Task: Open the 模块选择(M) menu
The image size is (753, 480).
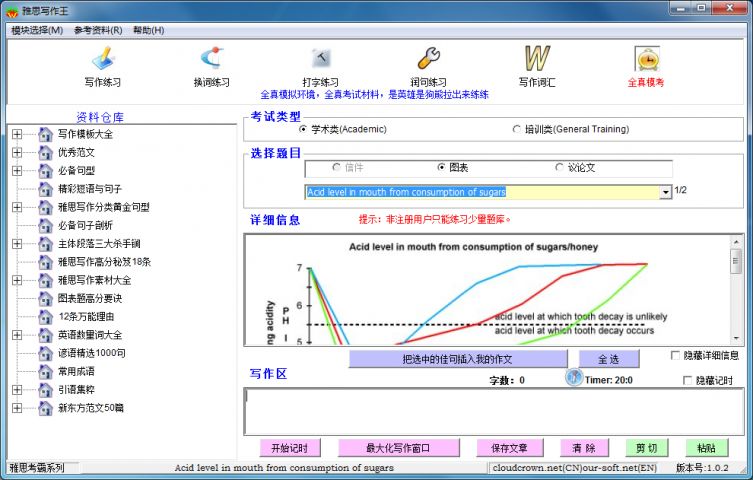Action: tap(37, 30)
